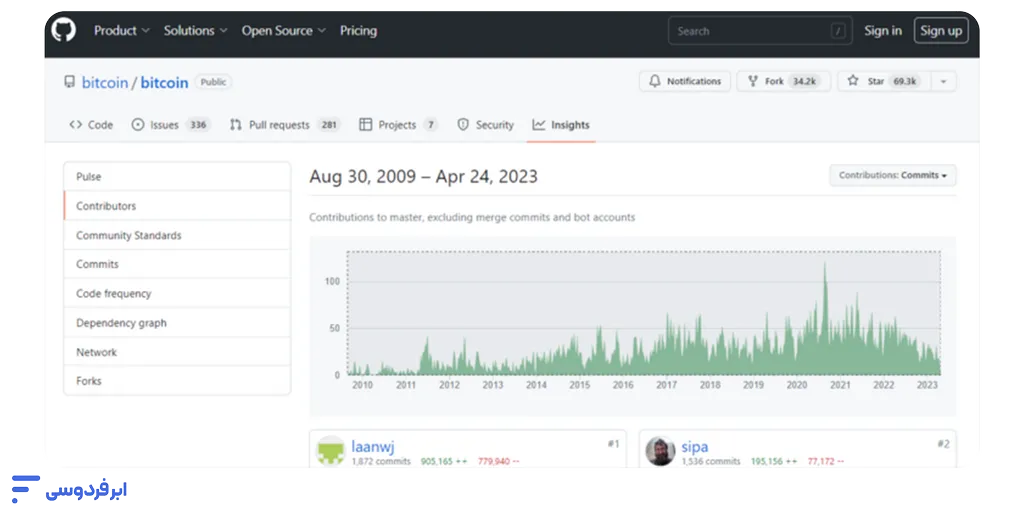Click the Public visibility badge
This screenshot has width=1024, height=515.
[x=213, y=82]
